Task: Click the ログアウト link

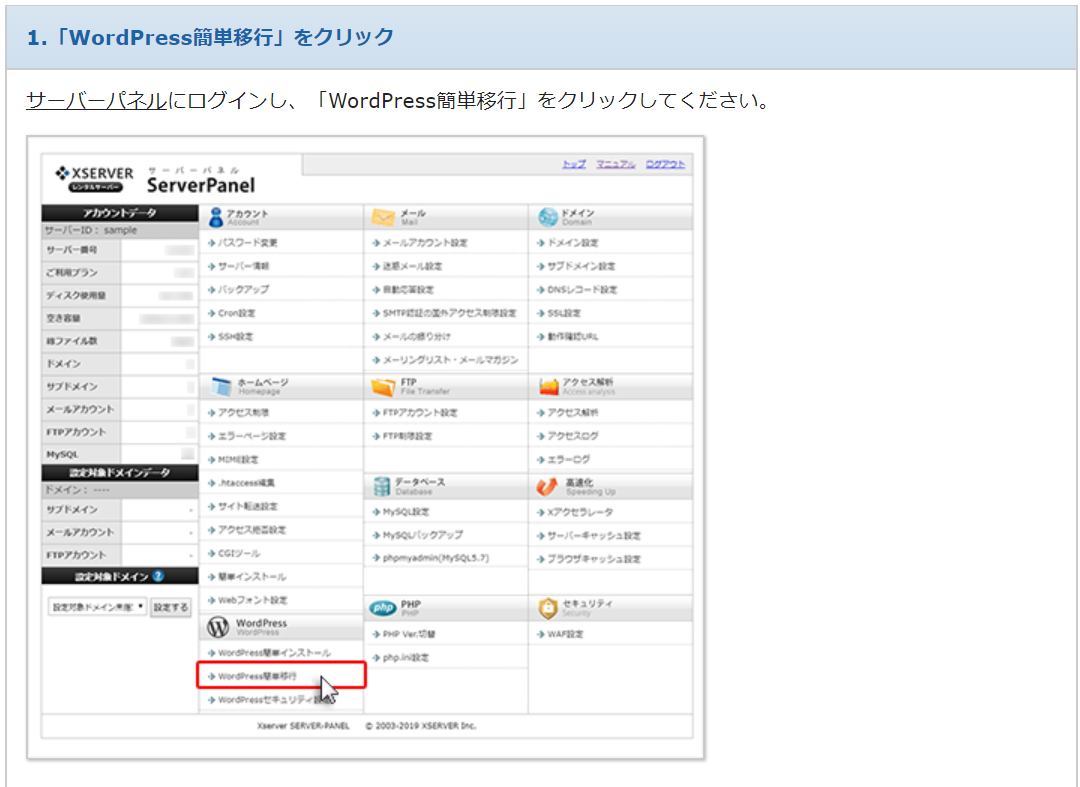Action: 665,164
